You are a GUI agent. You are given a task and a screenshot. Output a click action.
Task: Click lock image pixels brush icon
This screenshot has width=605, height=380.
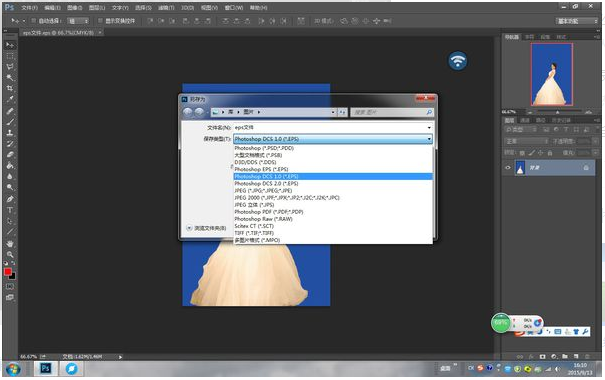(532, 153)
